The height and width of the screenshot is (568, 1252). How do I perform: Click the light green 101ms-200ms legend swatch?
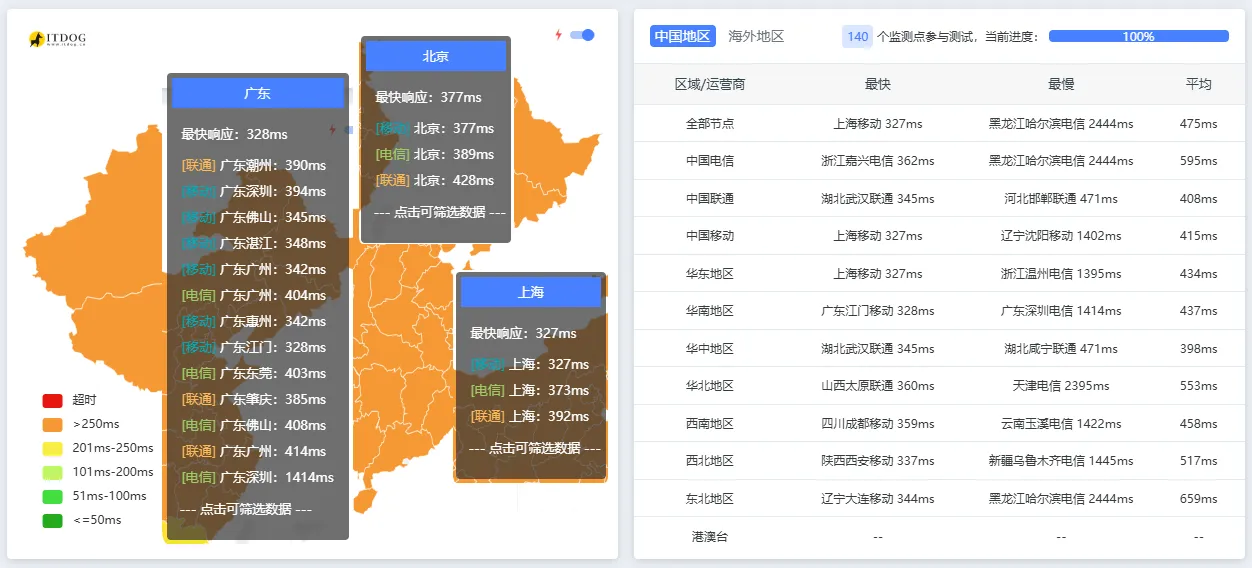coord(52,472)
